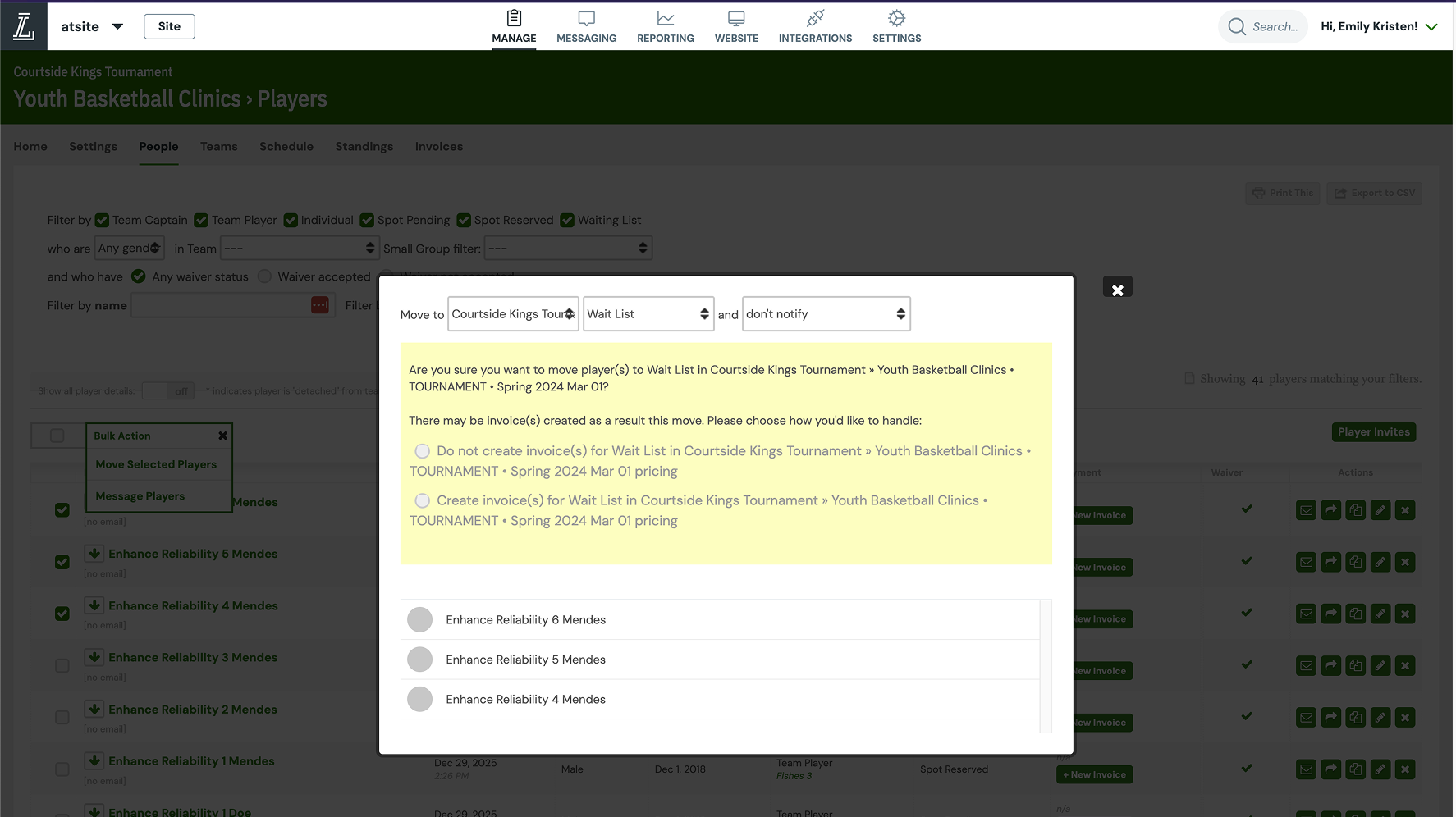Open the Integrations plug icon
This screenshot has width=1456, height=817.
pos(815,19)
